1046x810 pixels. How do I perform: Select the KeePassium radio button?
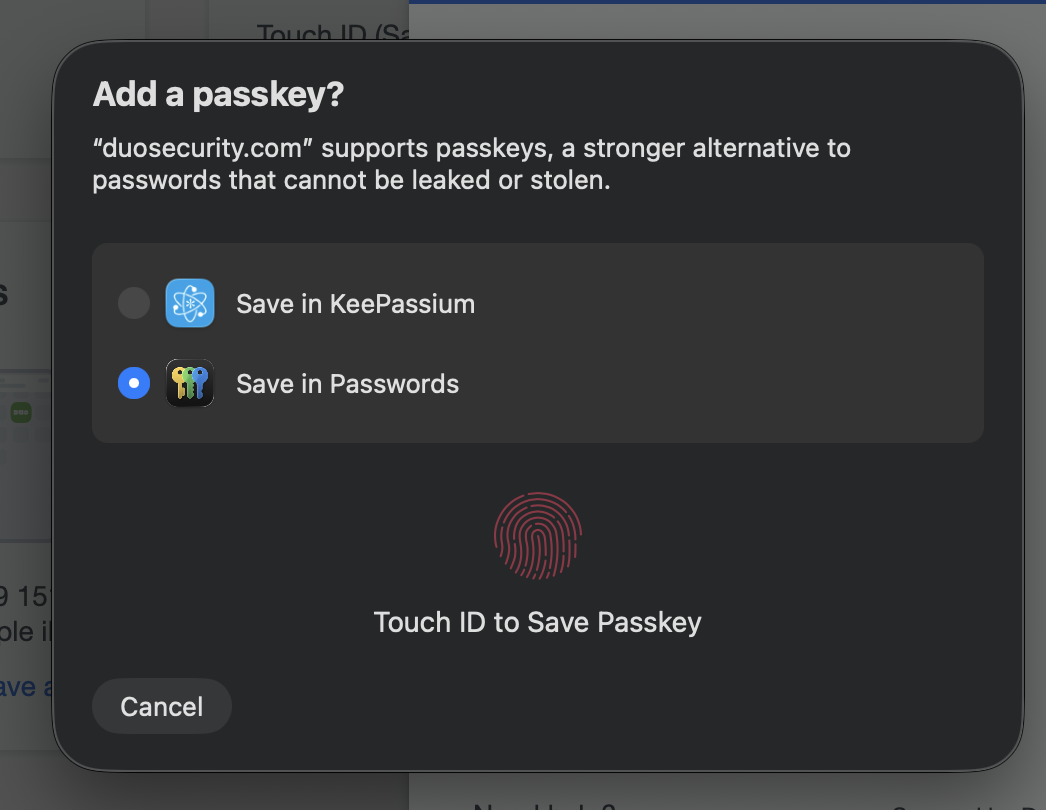coord(134,303)
